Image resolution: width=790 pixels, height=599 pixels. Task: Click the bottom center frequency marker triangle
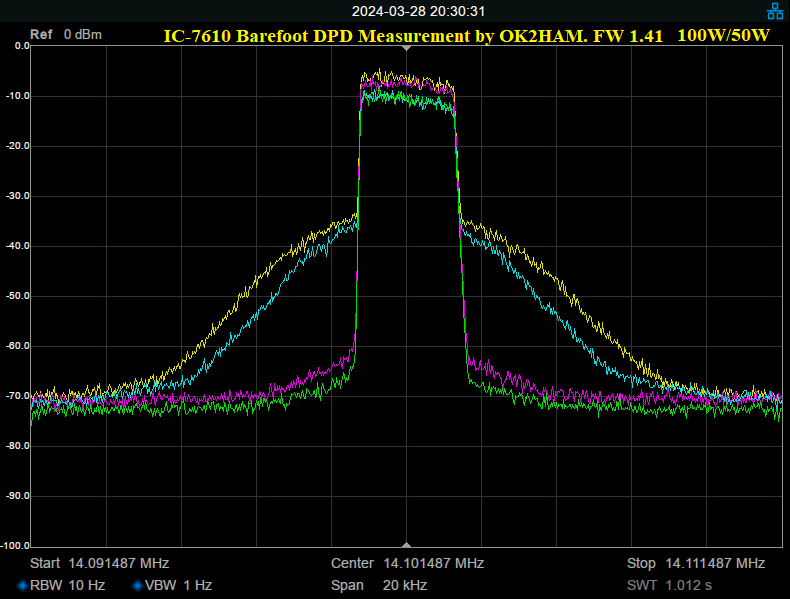coord(407,545)
